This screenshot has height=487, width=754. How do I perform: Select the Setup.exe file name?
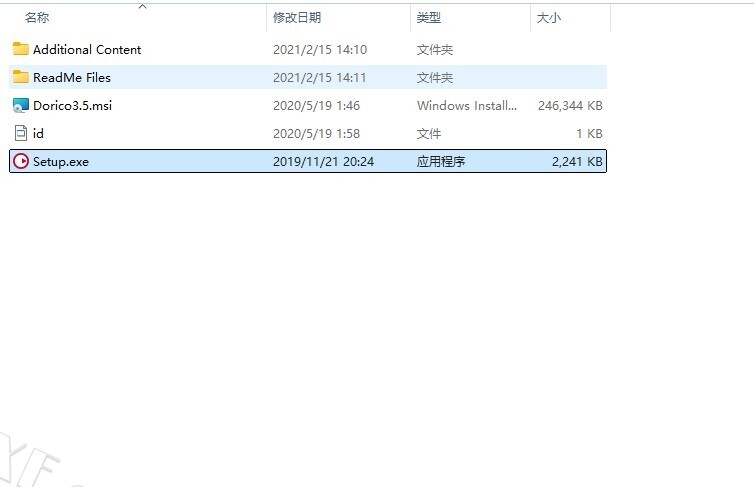61,161
